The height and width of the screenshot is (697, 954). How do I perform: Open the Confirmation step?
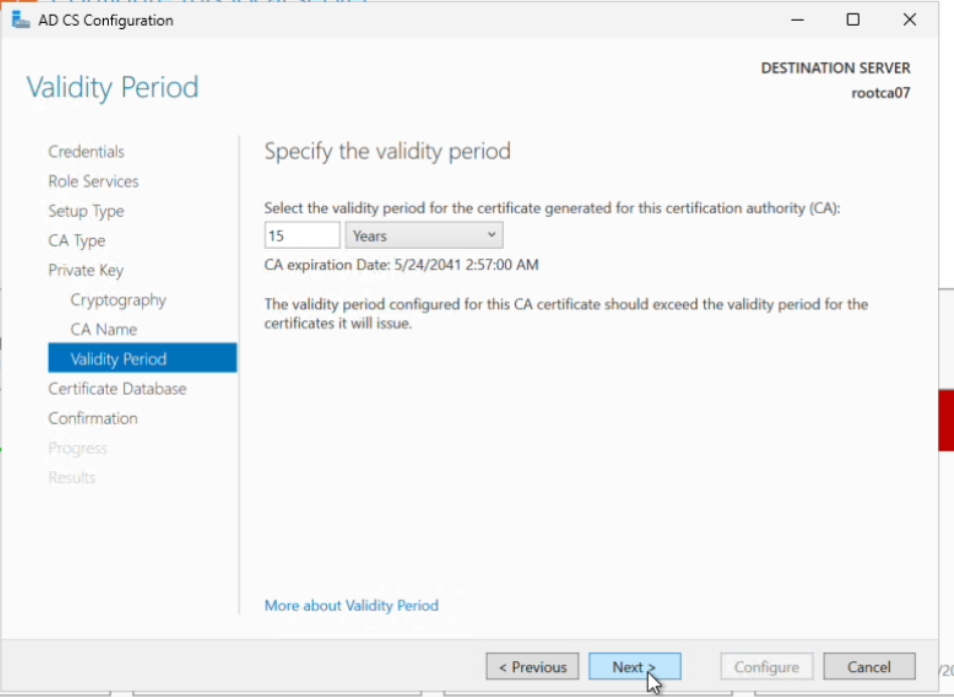coord(93,418)
